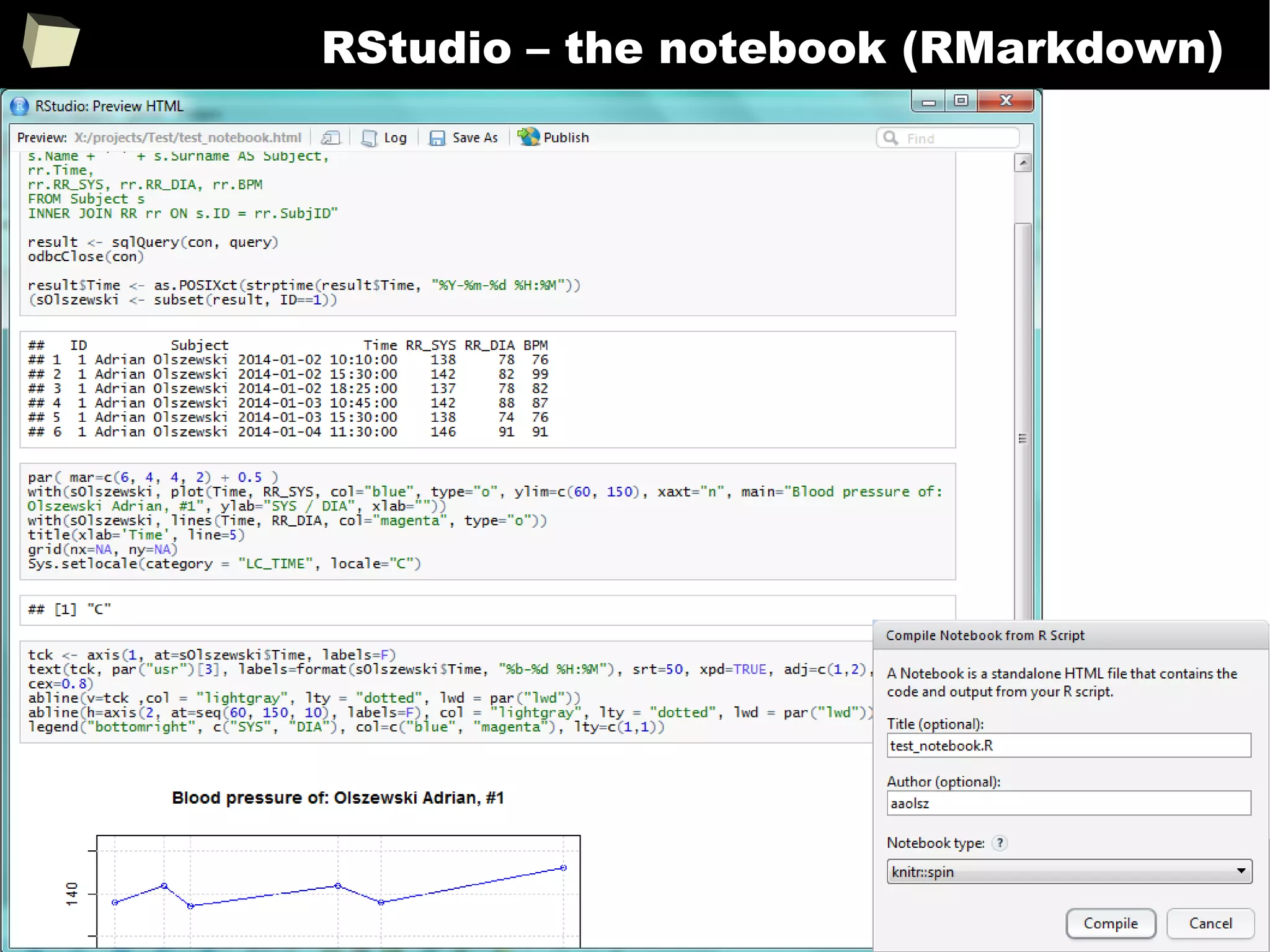Click the show-in-new-window icon beside preview path
Image resolution: width=1270 pixels, height=952 pixels.
tap(331, 138)
